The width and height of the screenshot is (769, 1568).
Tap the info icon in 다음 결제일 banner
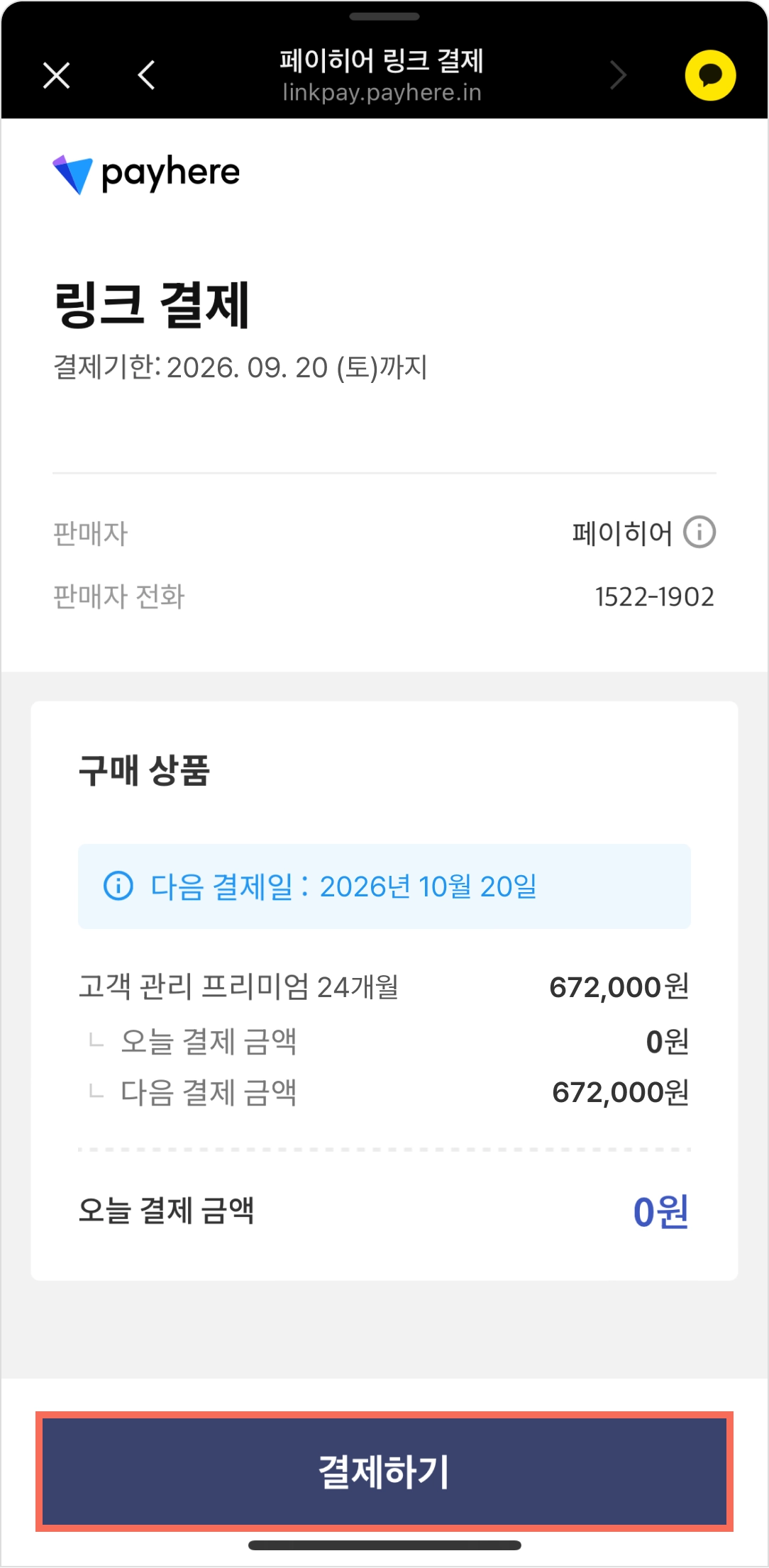pos(118,886)
